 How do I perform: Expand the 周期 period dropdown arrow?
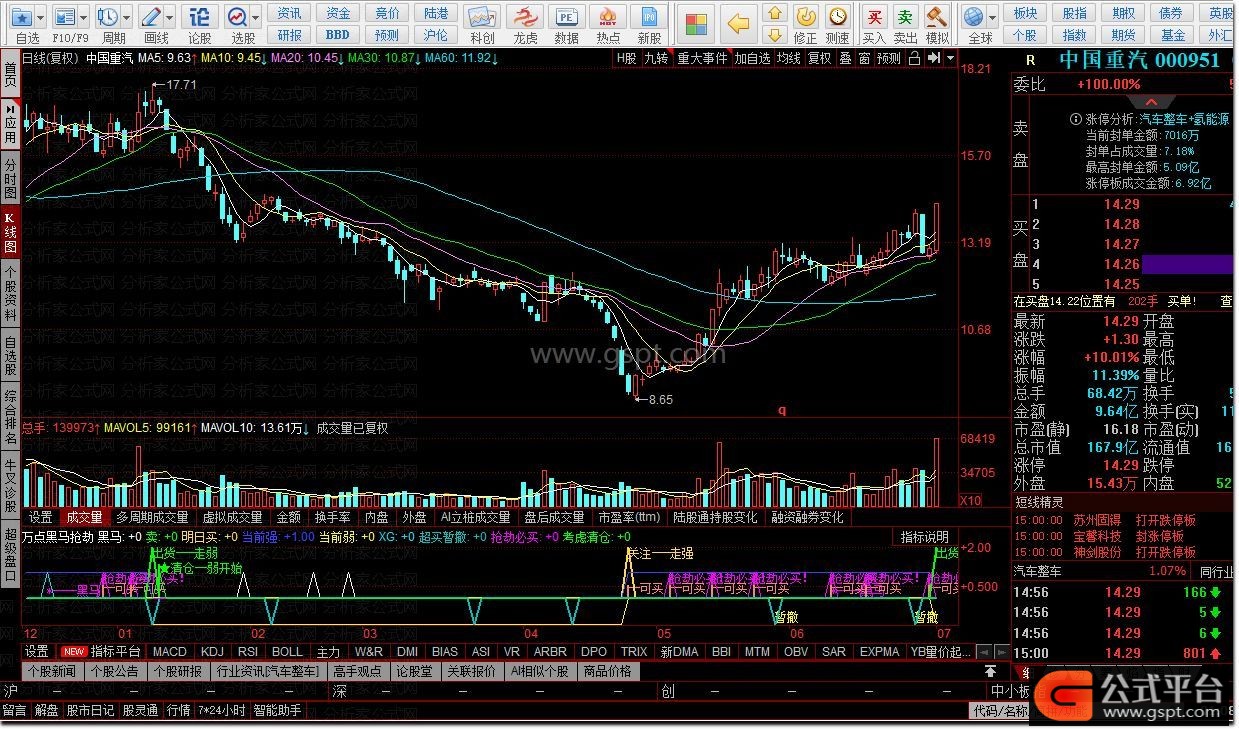[x=126, y=17]
